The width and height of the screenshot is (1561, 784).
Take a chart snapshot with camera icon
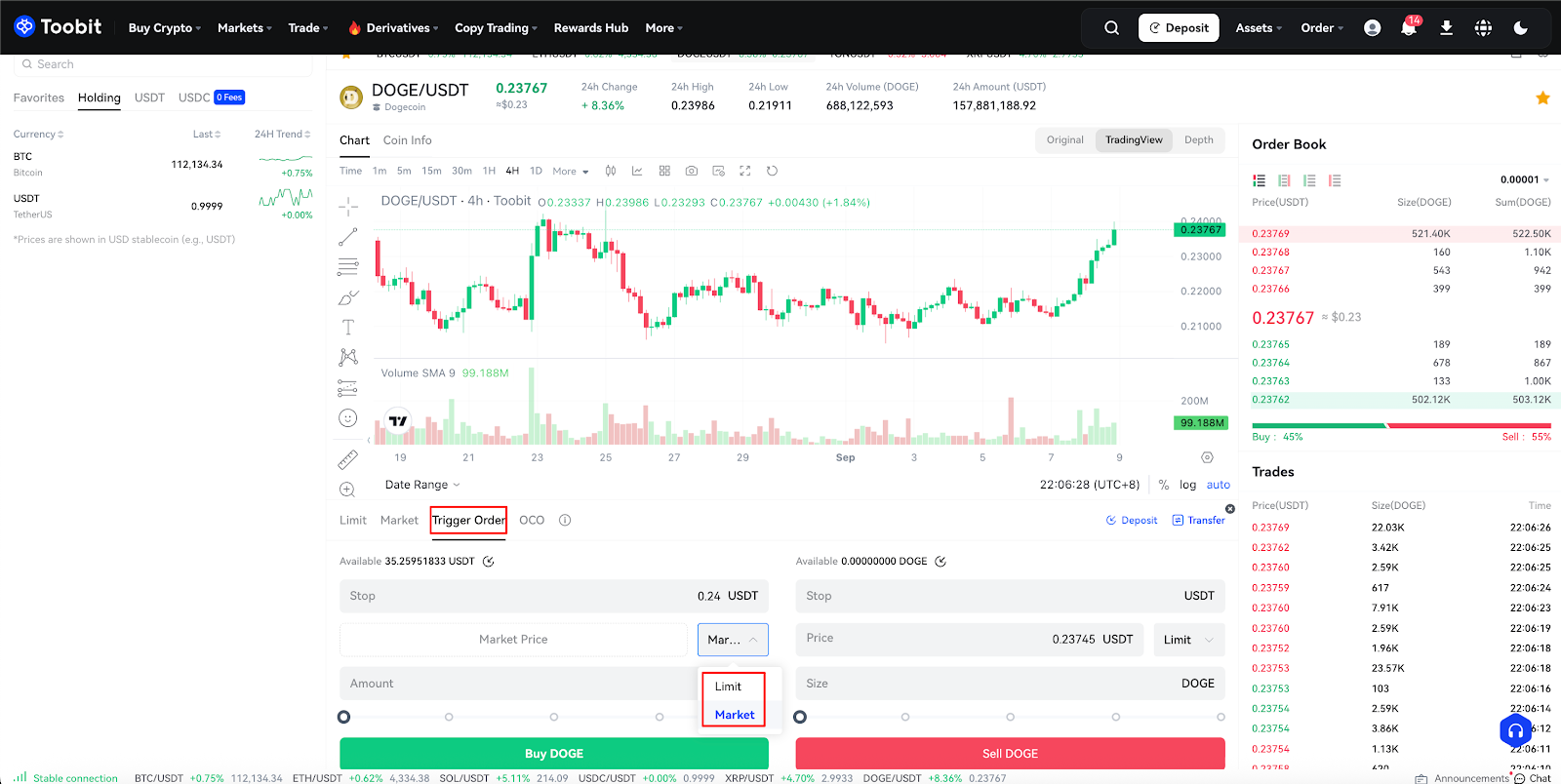[x=692, y=171]
